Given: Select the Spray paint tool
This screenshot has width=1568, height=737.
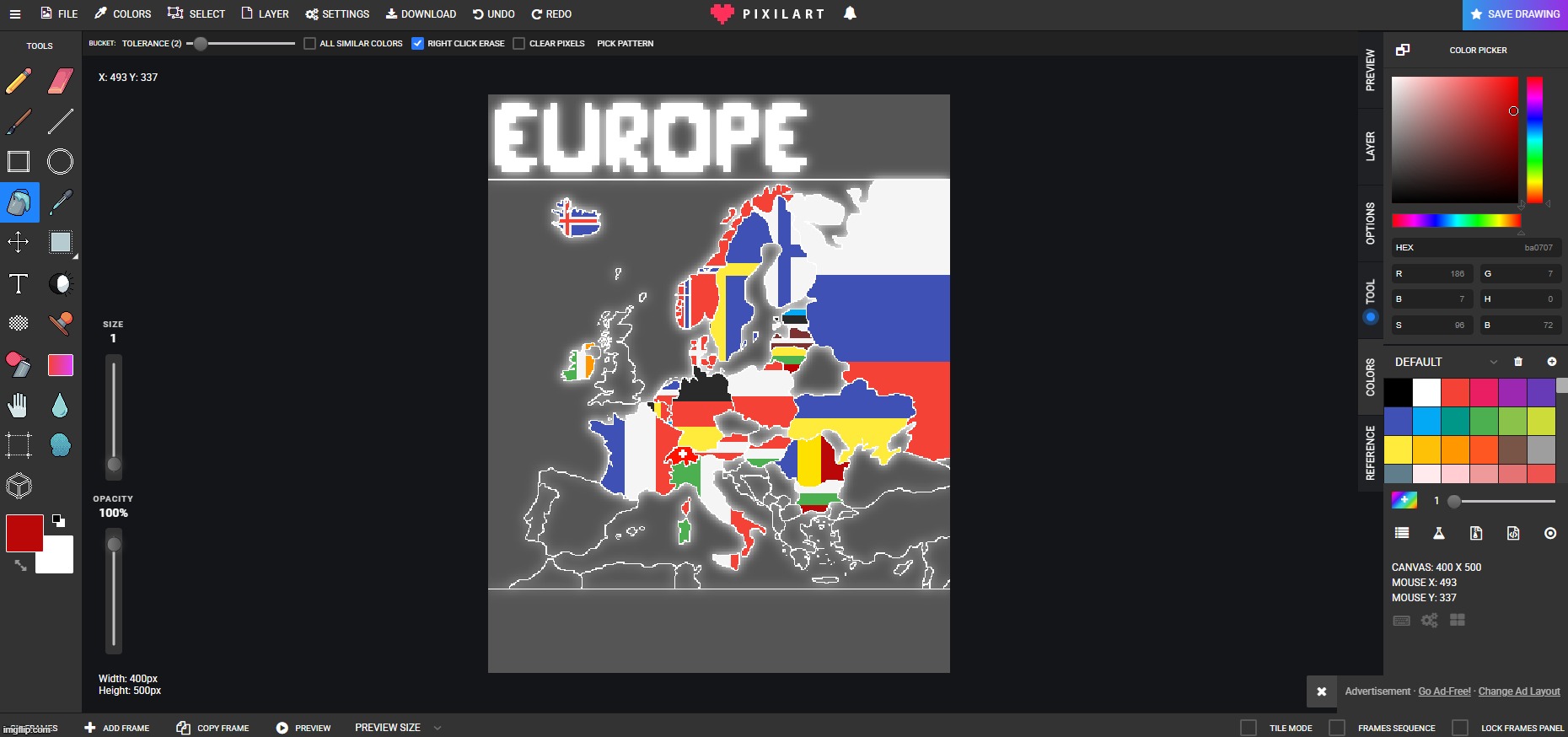Looking at the screenshot, I should (61, 323).
